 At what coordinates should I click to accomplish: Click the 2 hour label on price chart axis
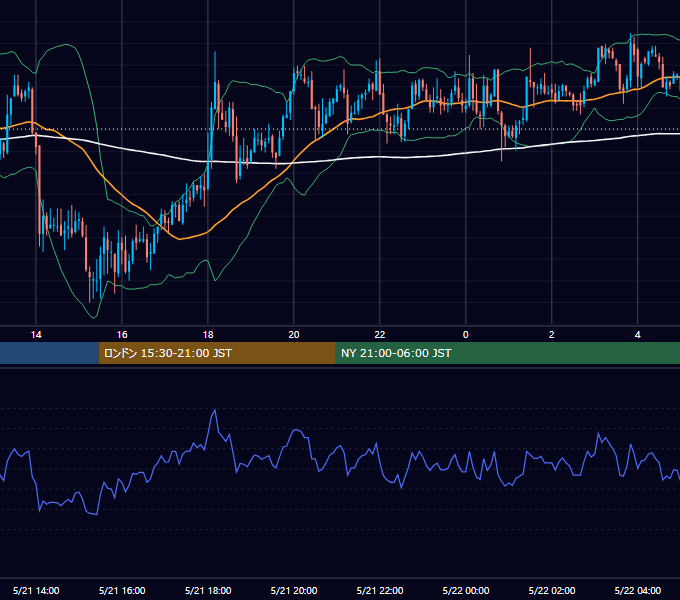tap(551, 334)
